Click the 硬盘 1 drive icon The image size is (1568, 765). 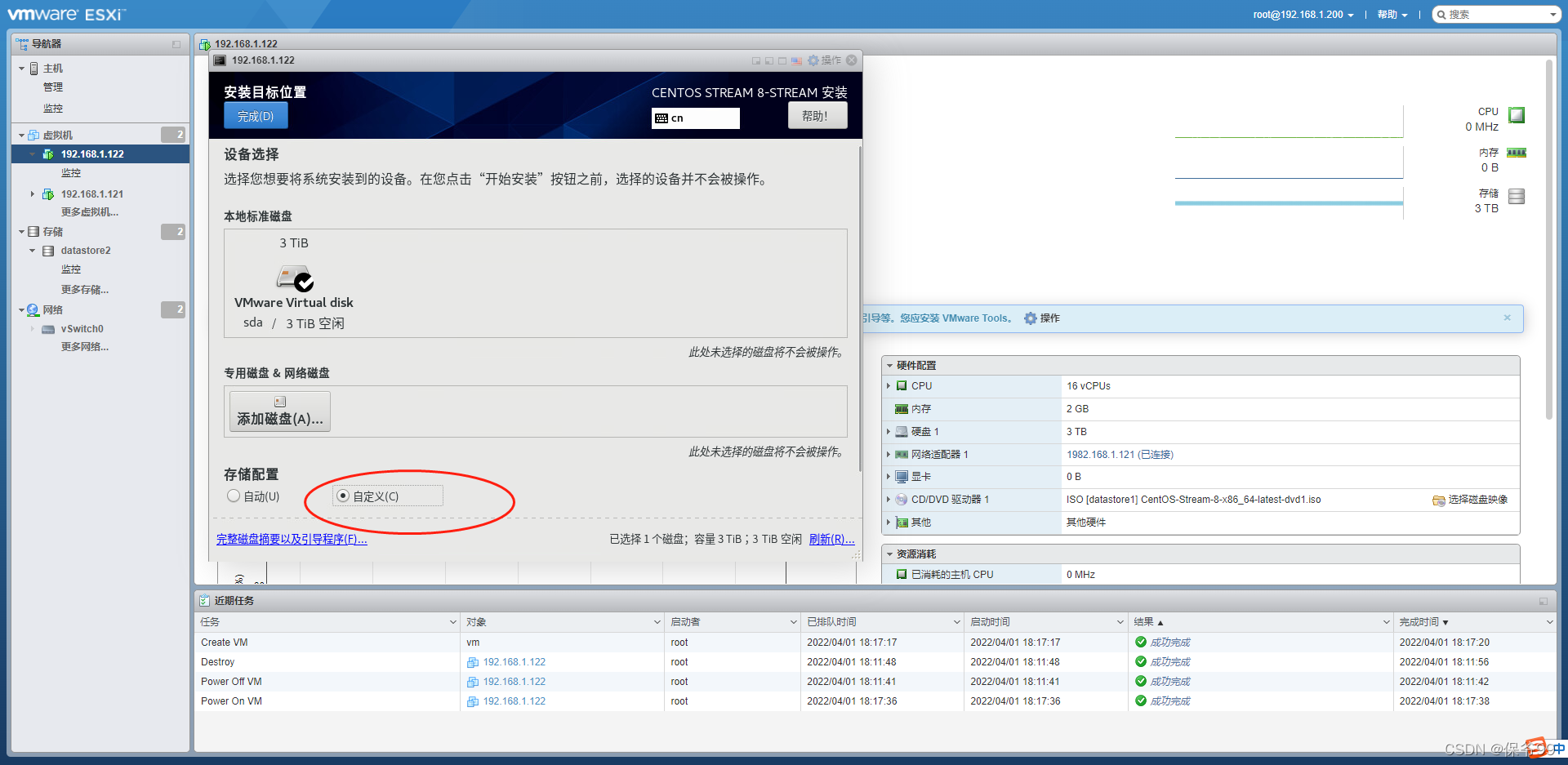click(902, 432)
